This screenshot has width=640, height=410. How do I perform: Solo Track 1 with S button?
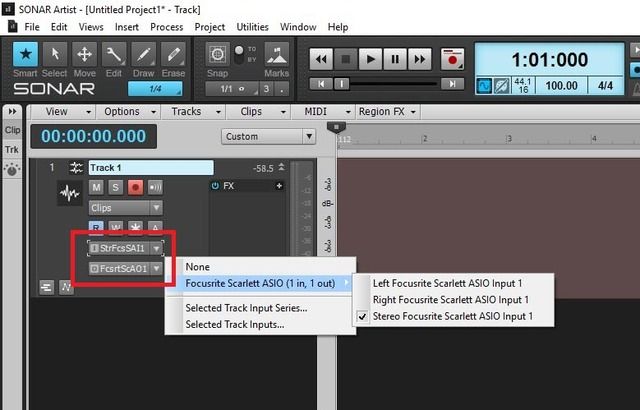(x=116, y=187)
